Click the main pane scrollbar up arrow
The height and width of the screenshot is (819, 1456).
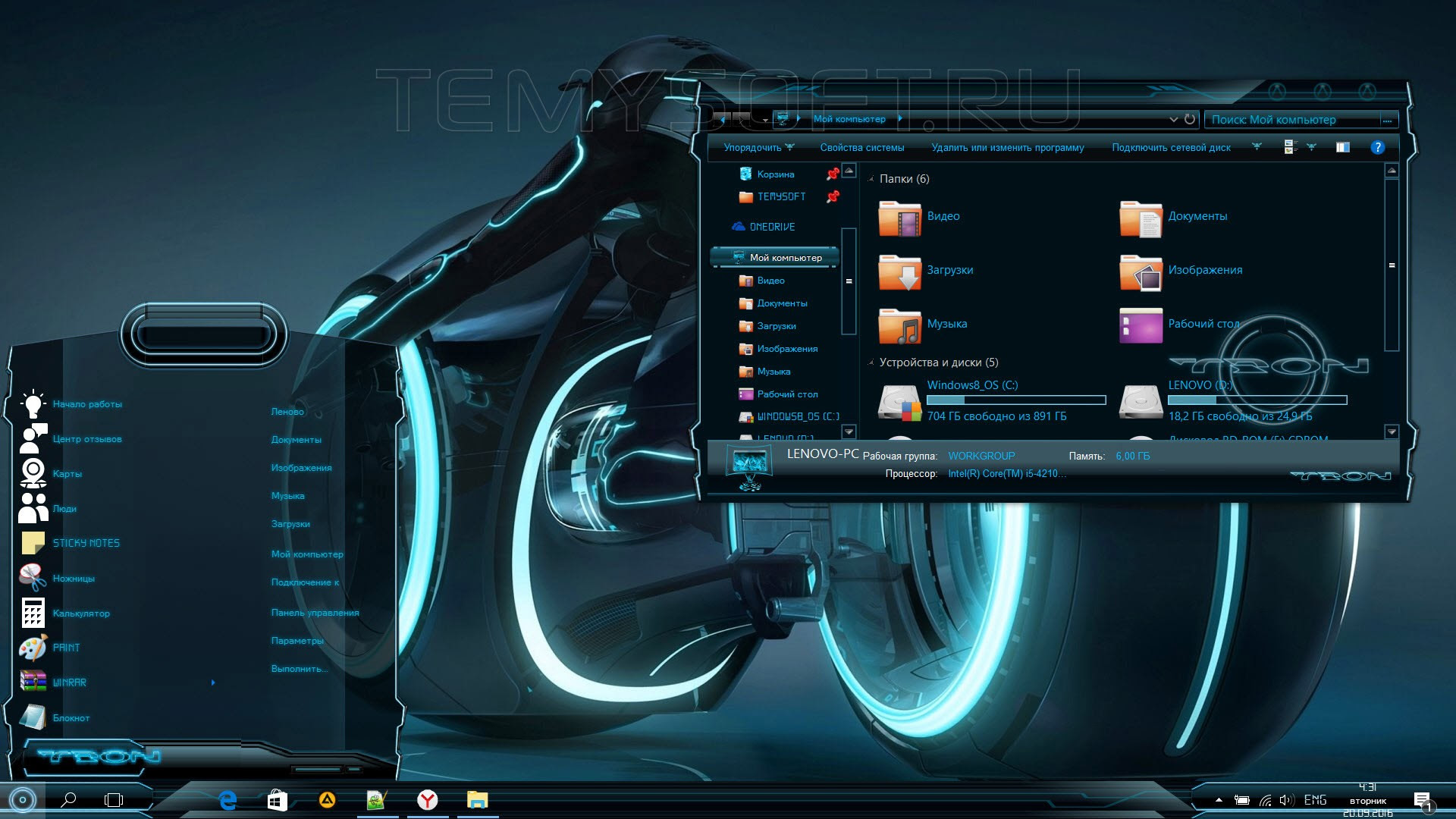(x=1392, y=171)
